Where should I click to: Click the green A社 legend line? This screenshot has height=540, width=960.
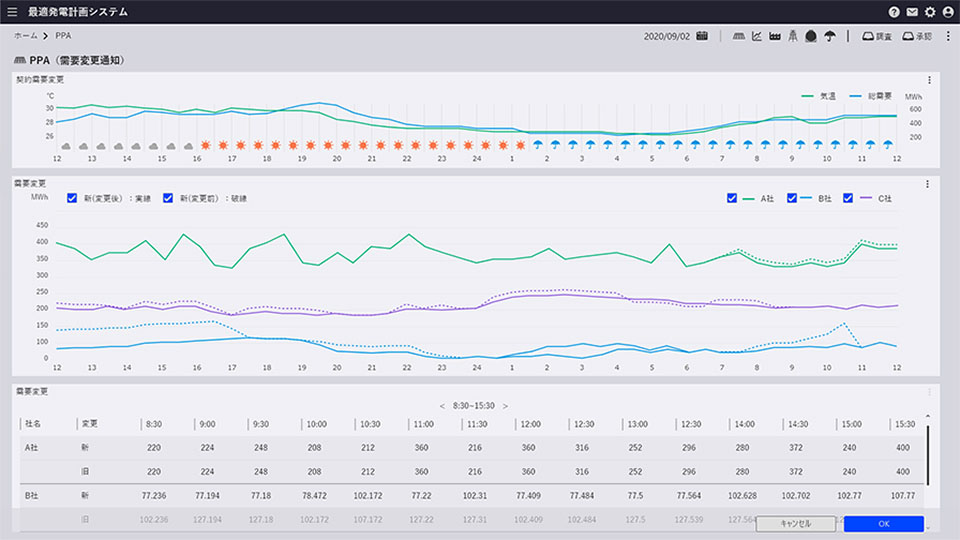pyautogui.click(x=748, y=198)
